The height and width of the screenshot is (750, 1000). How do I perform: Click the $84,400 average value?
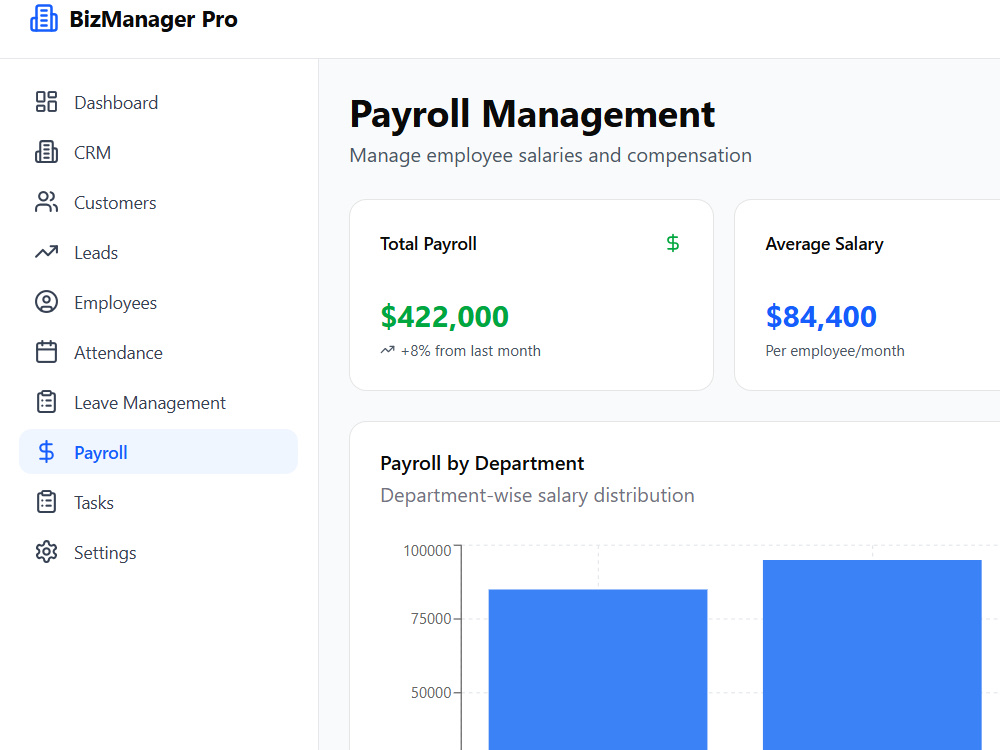[x=821, y=316]
